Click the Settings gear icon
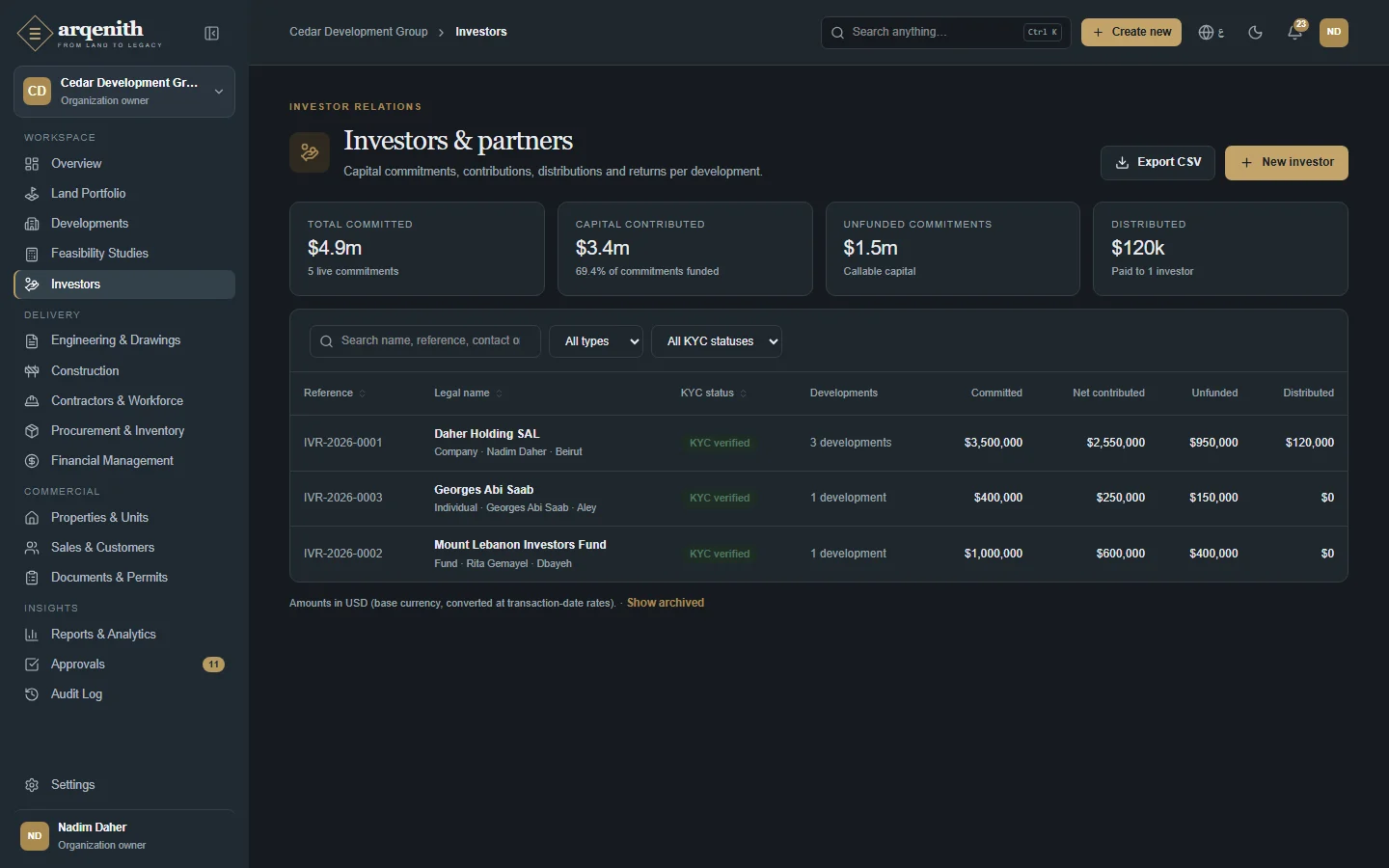This screenshot has width=1389, height=868. (x=32, y=785)
